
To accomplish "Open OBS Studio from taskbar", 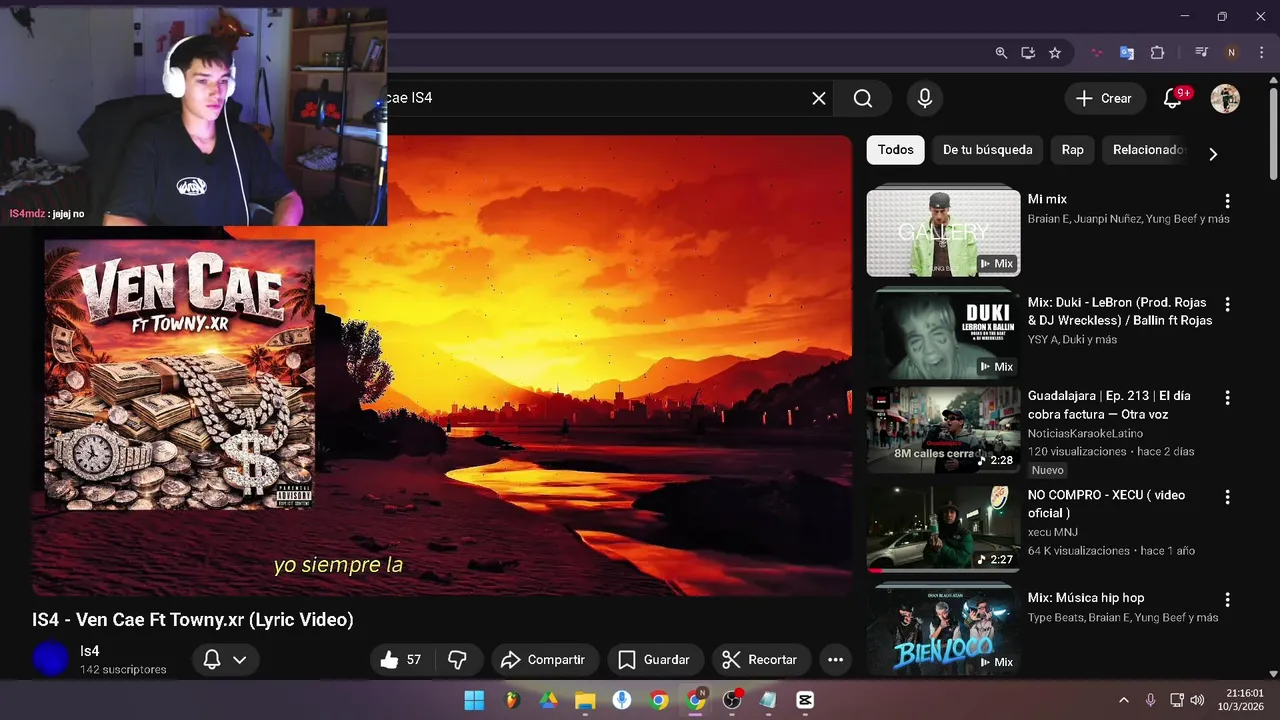I will point(732,700).
